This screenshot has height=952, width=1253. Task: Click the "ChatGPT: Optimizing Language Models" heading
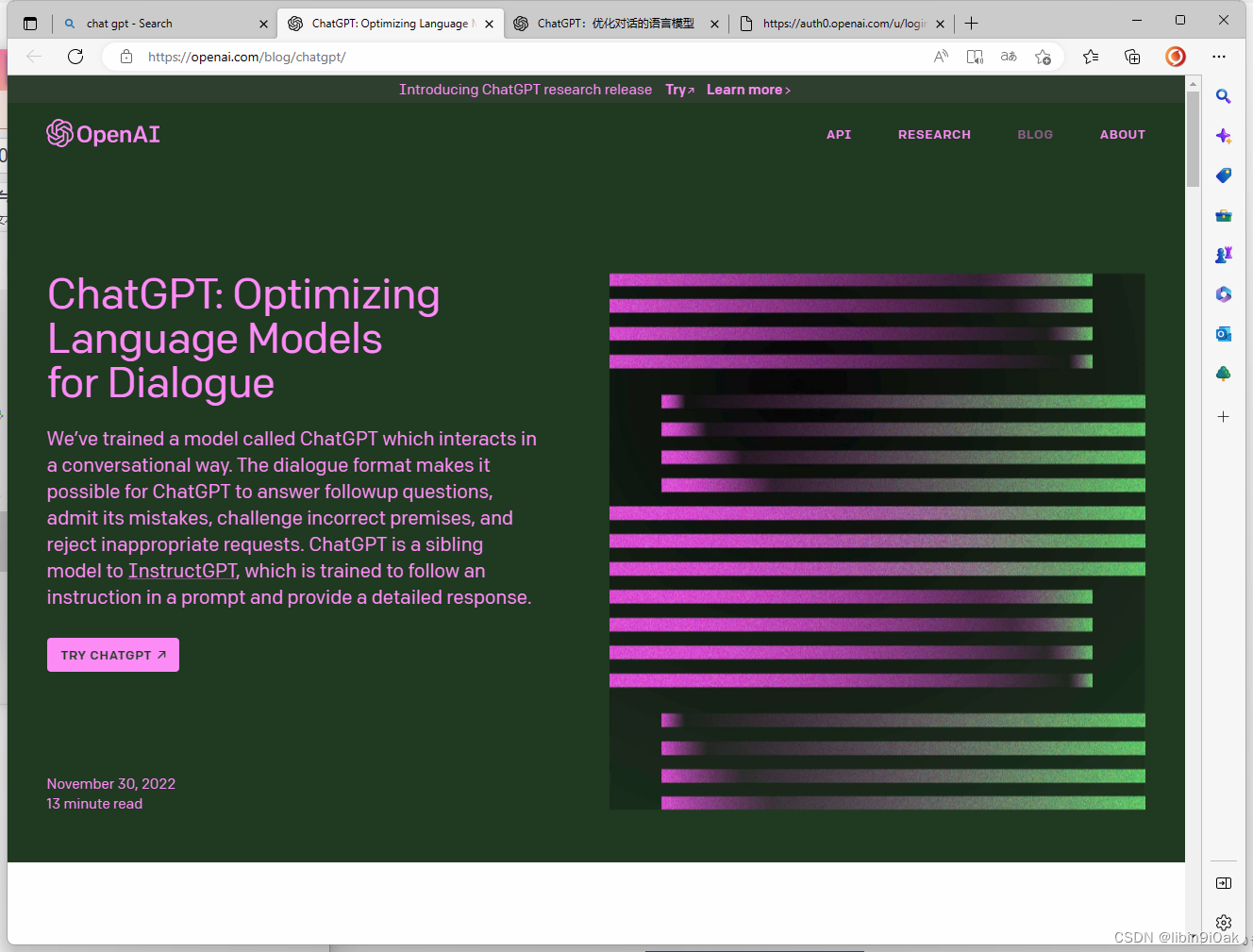[243, 339]
